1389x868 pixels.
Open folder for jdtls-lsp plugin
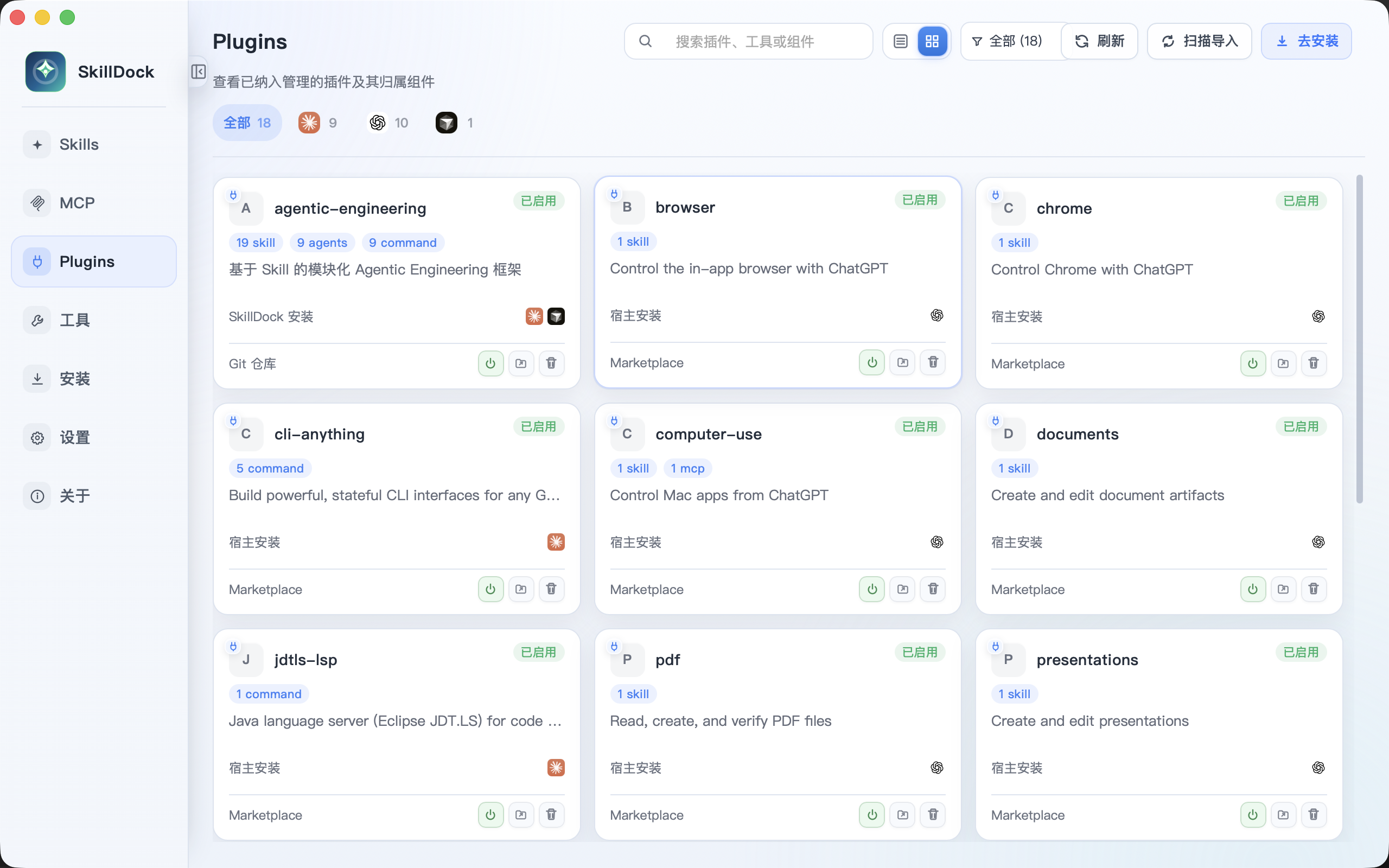point(521,815)
